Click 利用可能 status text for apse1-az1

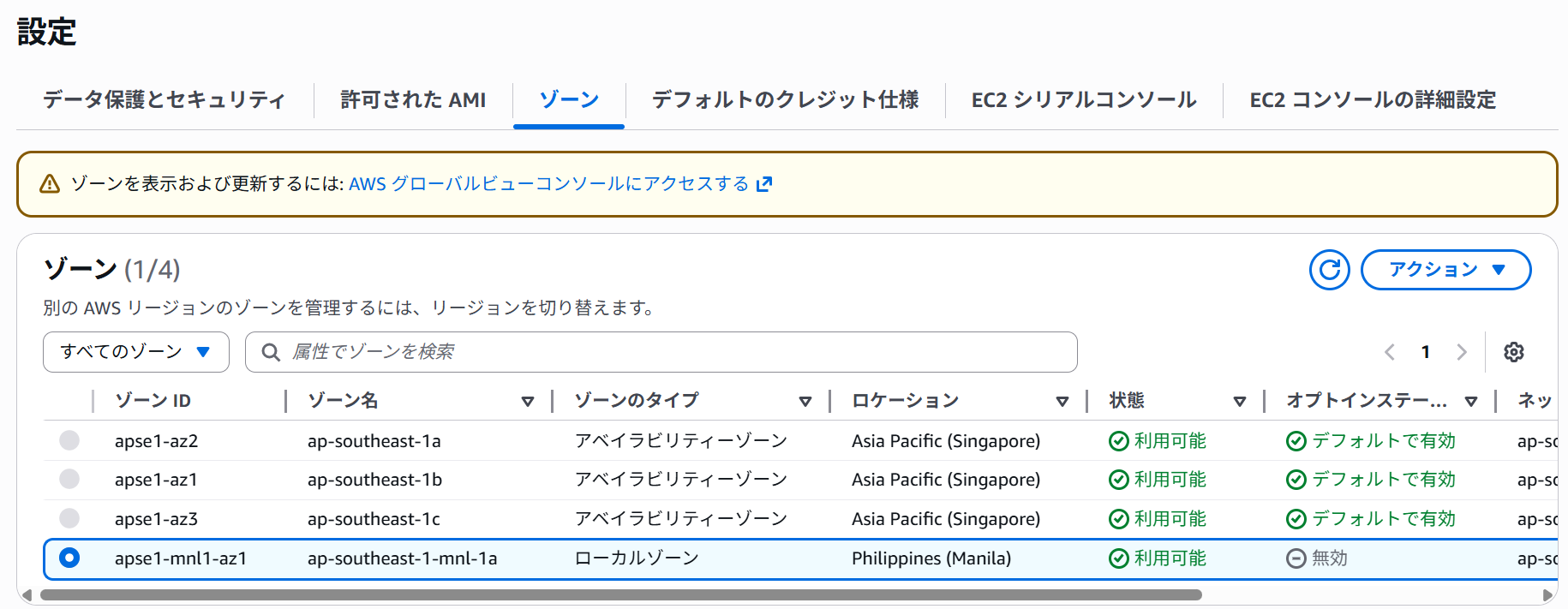click(x=1170, y=480)
